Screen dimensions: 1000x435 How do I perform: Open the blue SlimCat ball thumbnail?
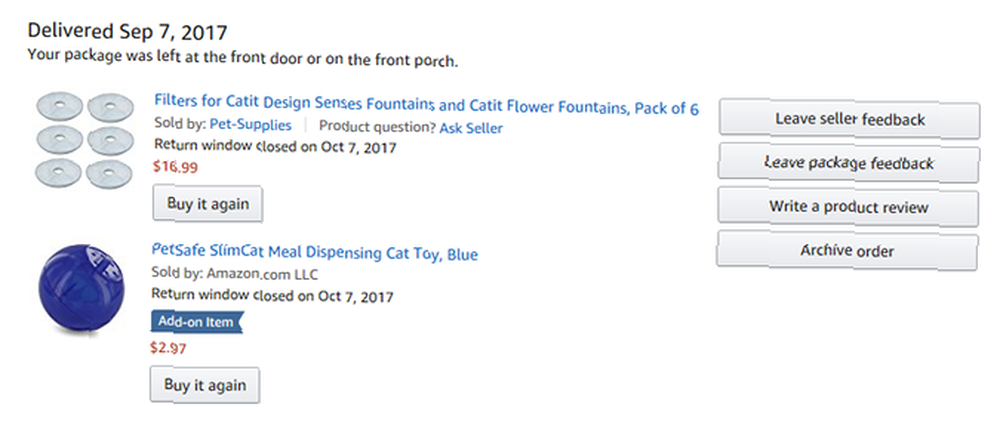point(81,288)
